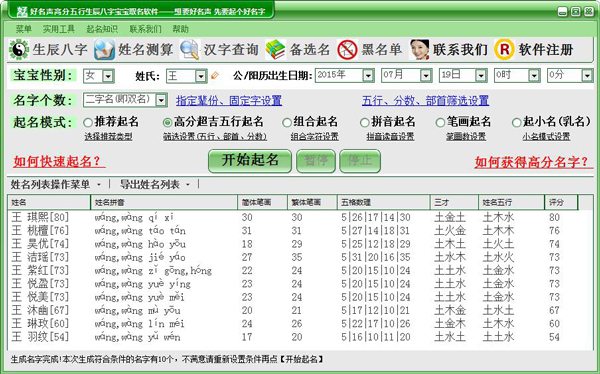The image size is (600, 374).
Task: Select the 拼音起名 mode
Action: coord(364,122)
